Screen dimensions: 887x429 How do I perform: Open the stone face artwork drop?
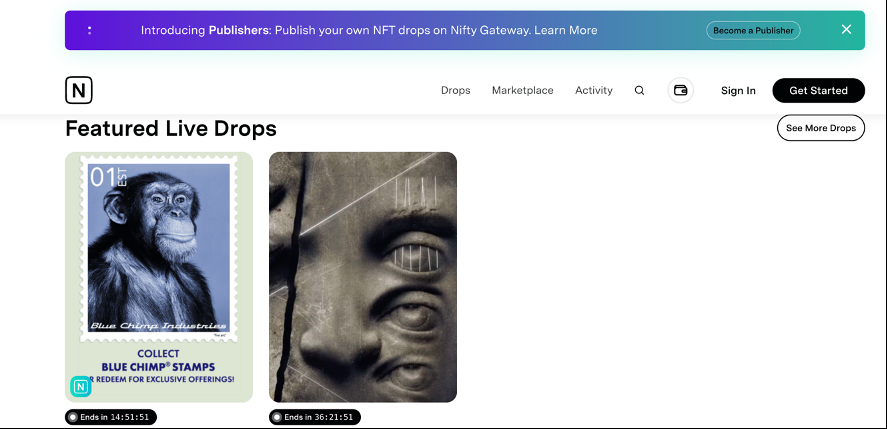(363, 277)
